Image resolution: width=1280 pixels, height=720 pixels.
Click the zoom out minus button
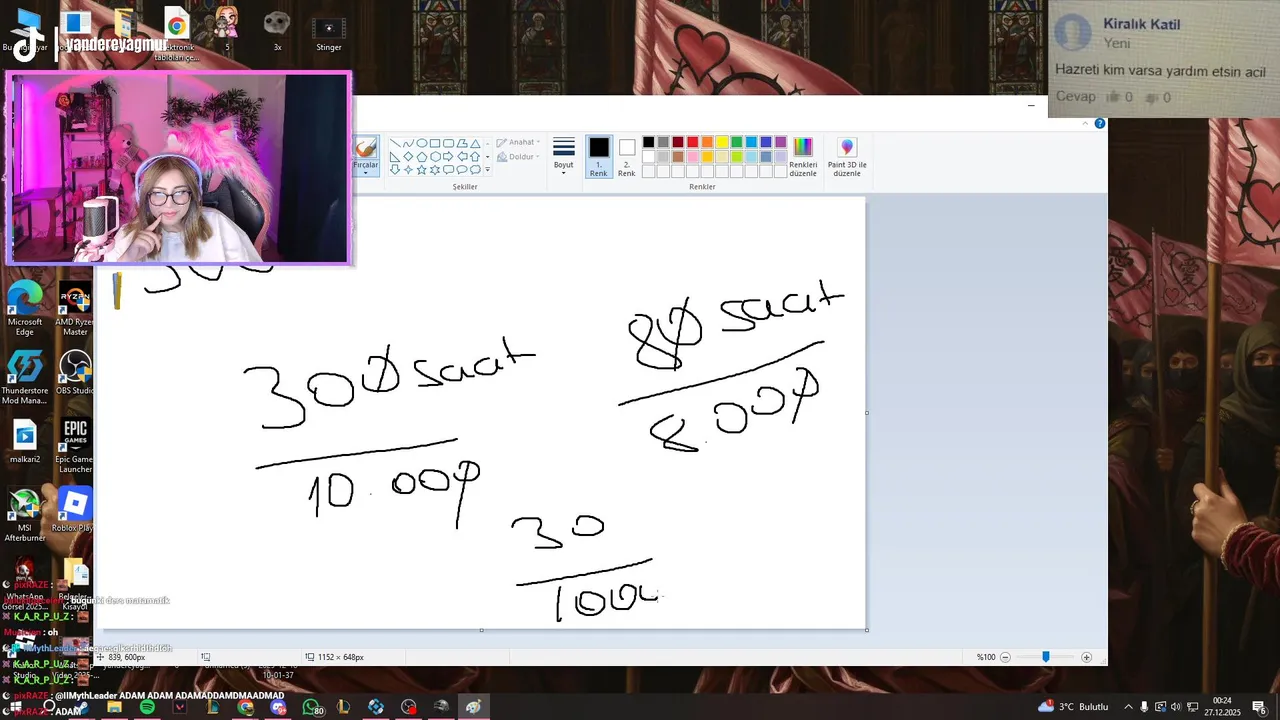tap(1005, 657)
